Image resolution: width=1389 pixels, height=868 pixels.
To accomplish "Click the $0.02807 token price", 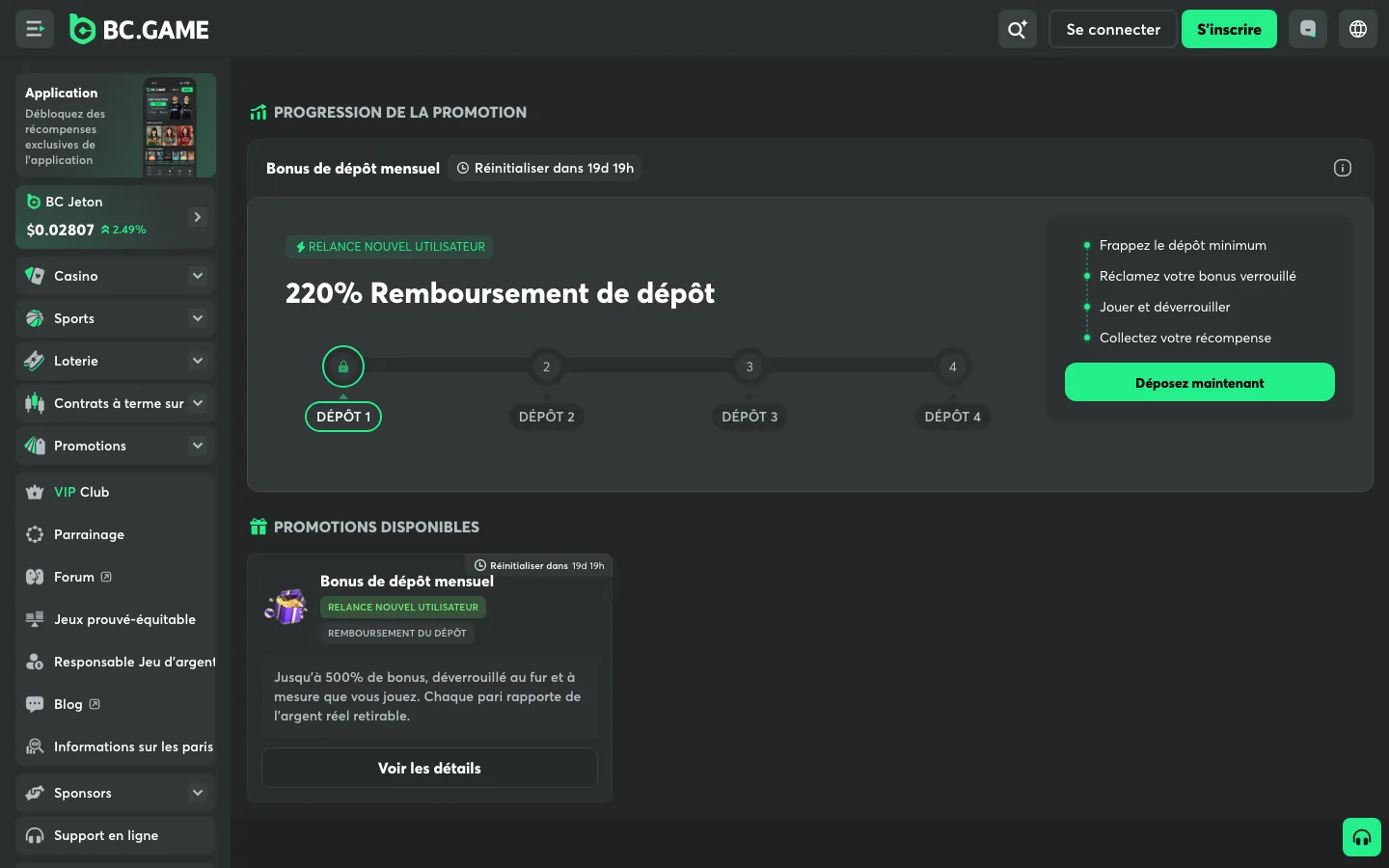I will 60,230.
